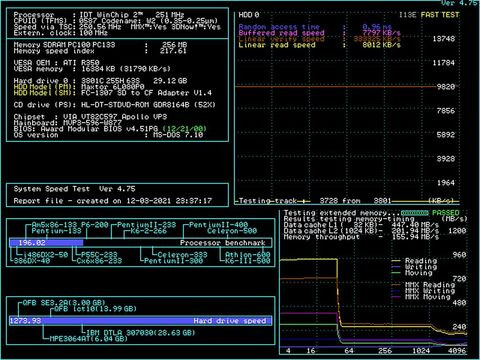Click the Hard drive speed blue bar
The height and width of the screenshot is (360, 480).
140,321
